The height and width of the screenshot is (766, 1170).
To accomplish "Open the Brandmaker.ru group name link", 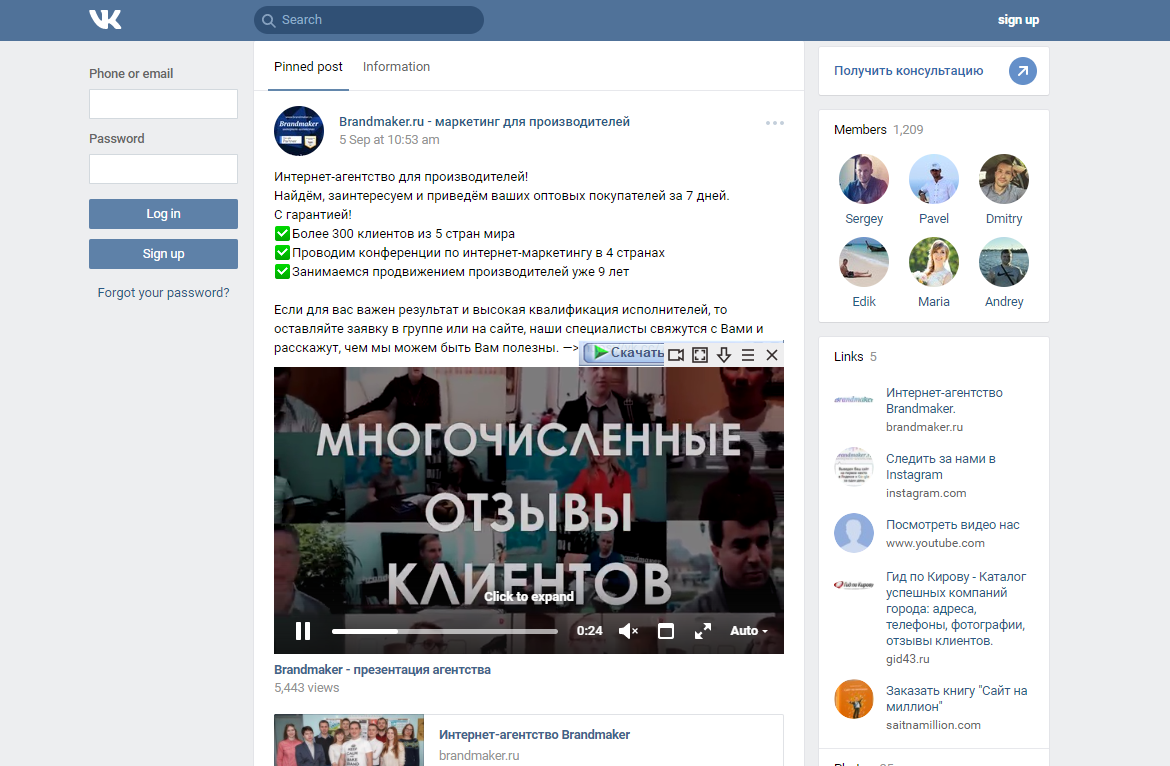I will click(x=484, y=122).
